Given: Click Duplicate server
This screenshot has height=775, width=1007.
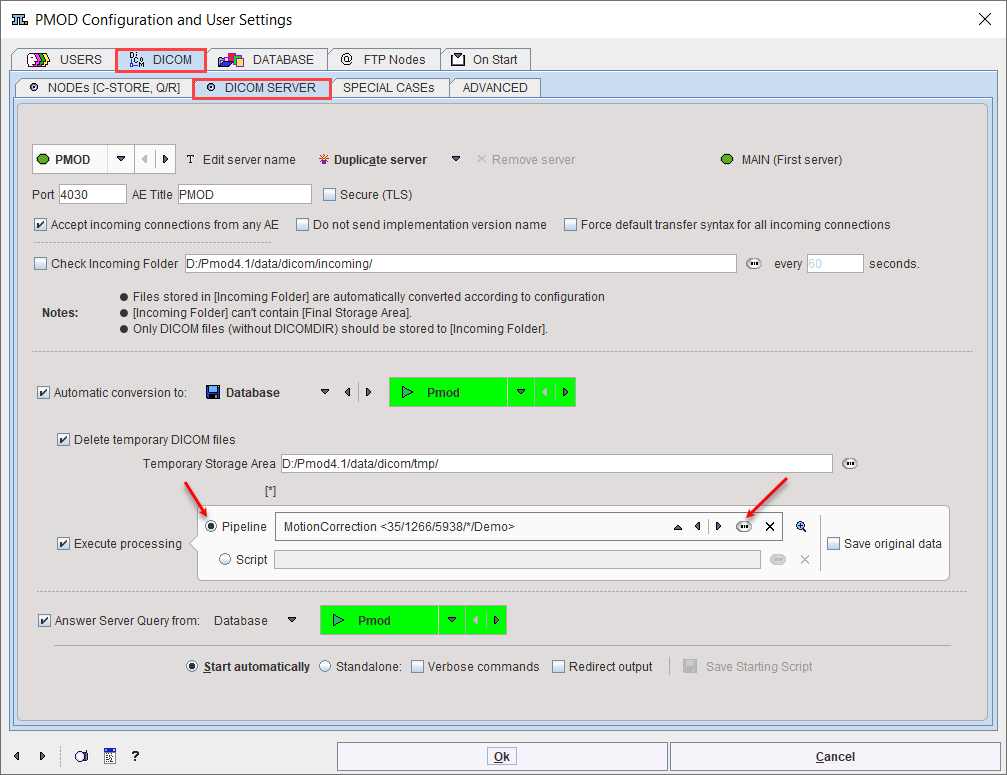Looking at the screenshot, I should [373, 160].
